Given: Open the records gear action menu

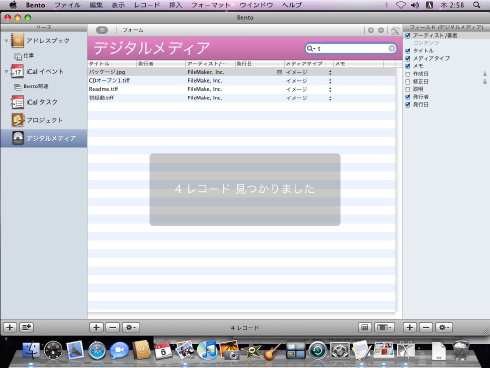Looking at the screenshot, I should coord(131,327).
